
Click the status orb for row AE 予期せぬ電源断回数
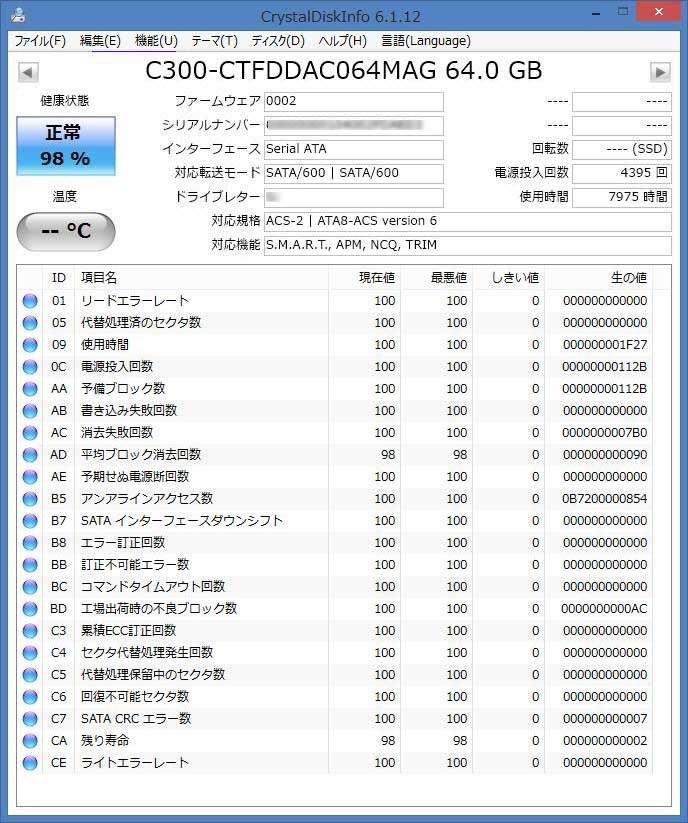pos(30,477)
